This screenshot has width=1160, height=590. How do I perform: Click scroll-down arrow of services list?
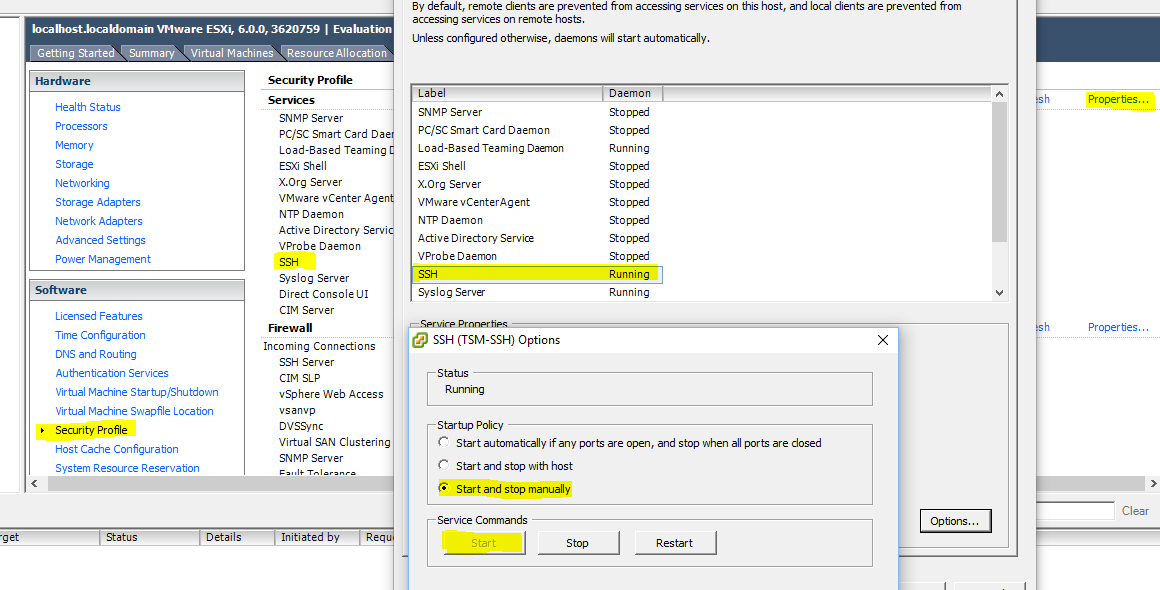point(999,293)
